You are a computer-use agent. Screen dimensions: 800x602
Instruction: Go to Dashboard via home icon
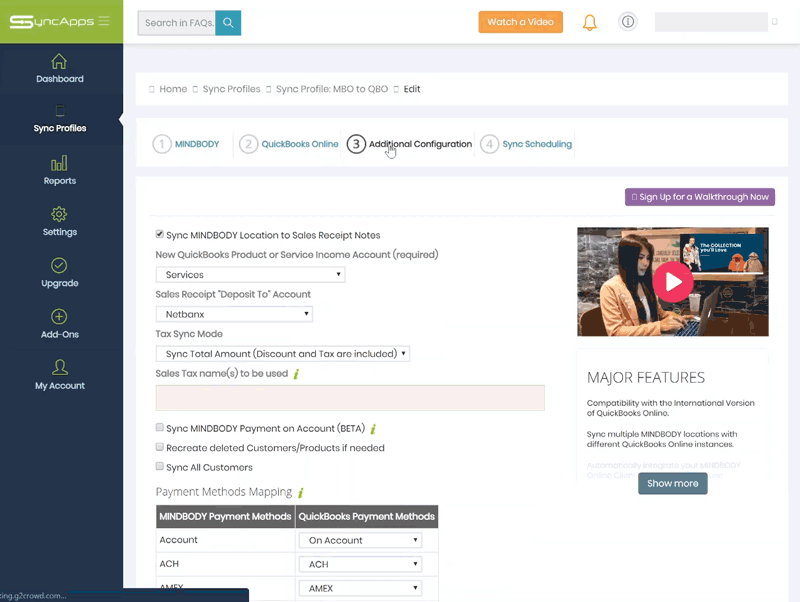pyautogui.click(x=59, y=61)
